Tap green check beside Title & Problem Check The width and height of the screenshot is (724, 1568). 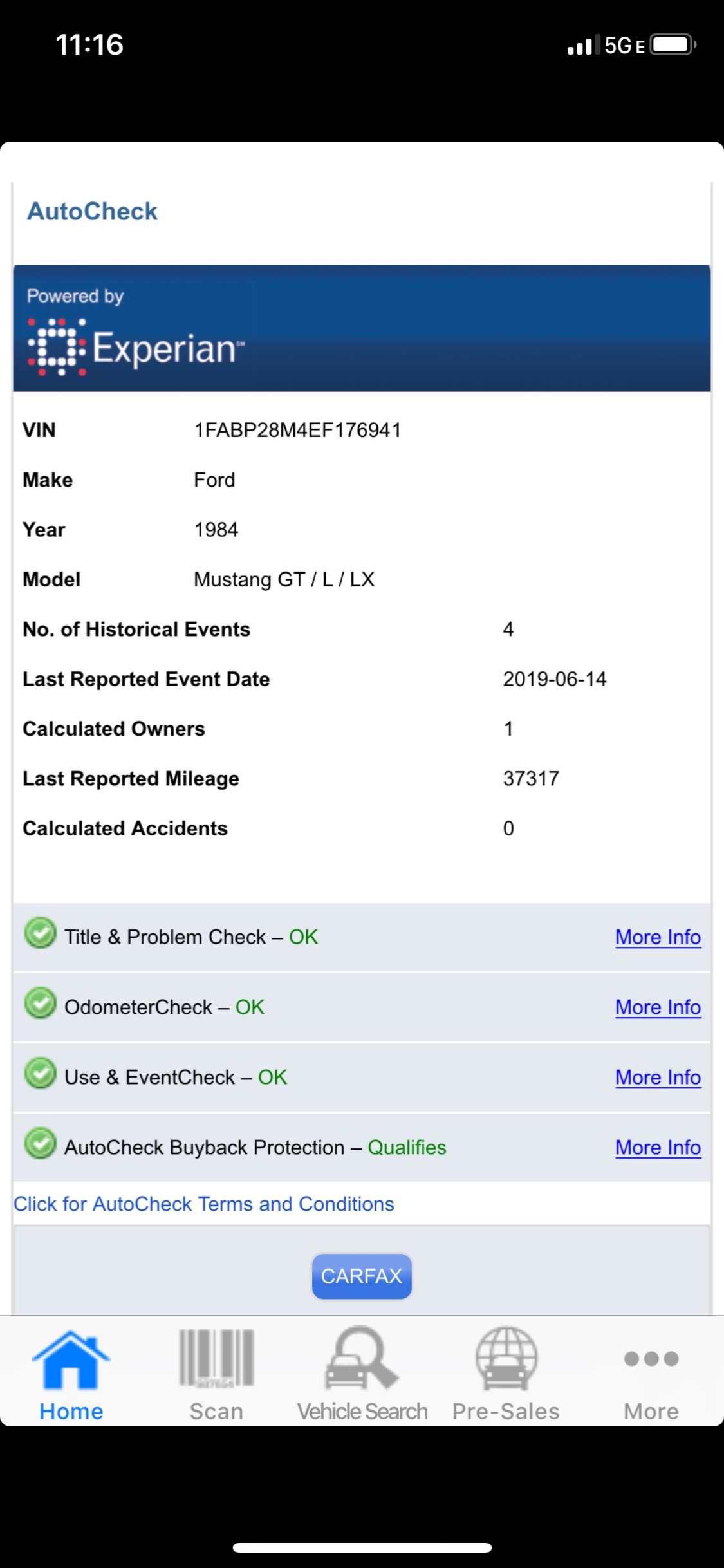click(41, 933)
